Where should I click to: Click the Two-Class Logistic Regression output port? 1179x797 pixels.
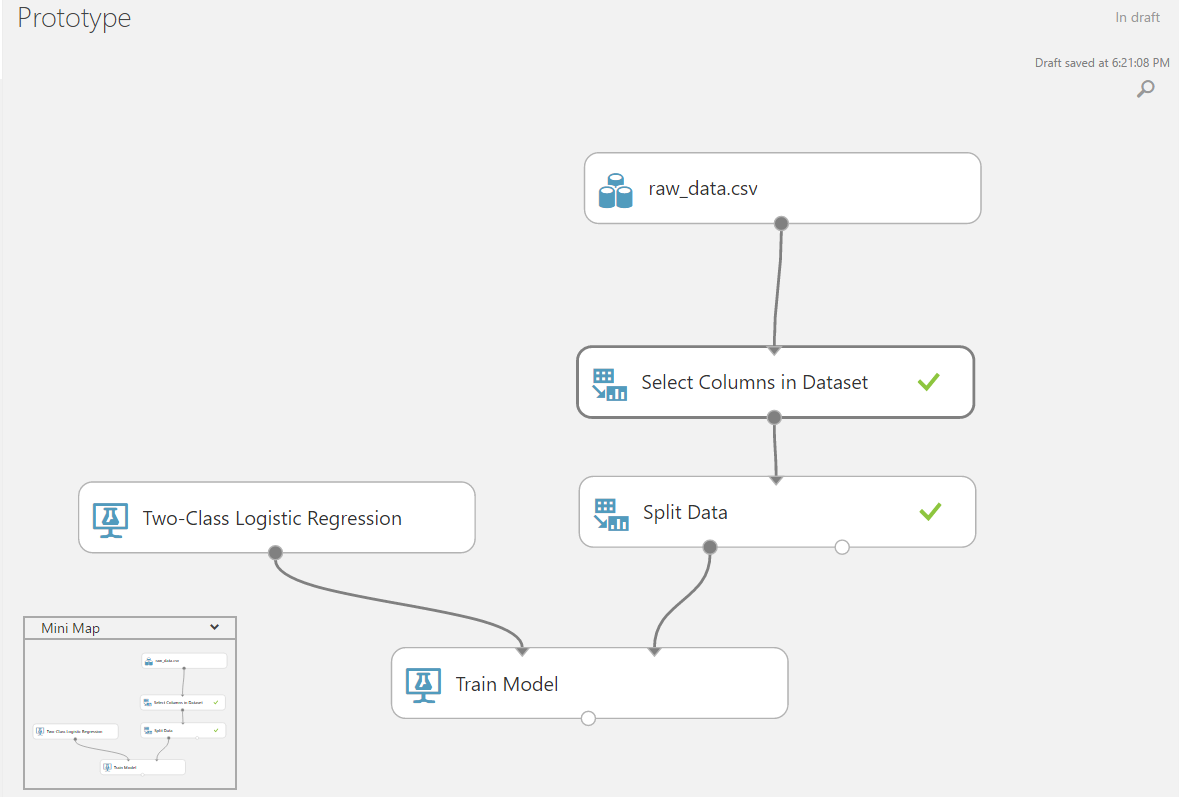[x=276, y=553]
